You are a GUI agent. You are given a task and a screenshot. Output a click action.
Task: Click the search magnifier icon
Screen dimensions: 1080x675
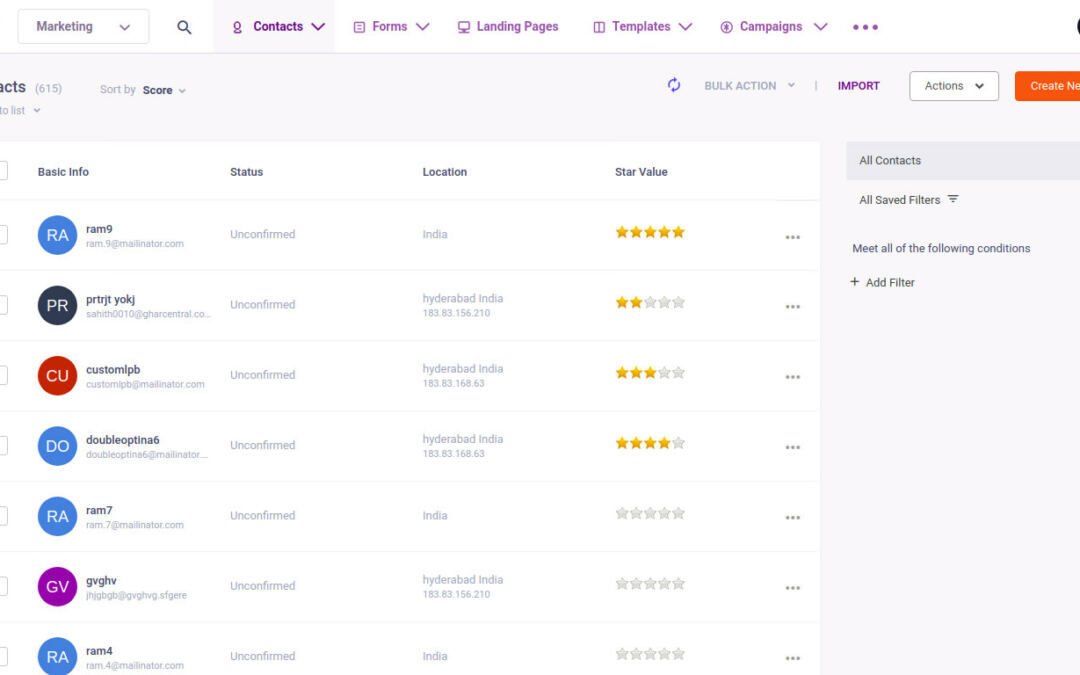click(184, 27)
